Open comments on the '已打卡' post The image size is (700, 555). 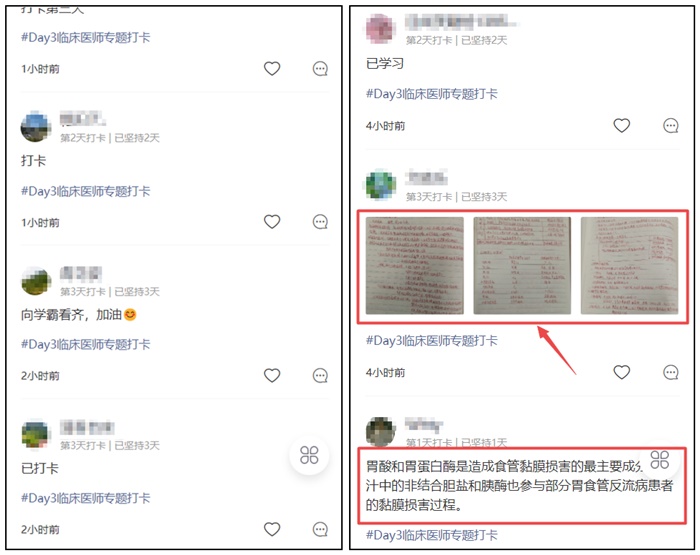[320, 530]
